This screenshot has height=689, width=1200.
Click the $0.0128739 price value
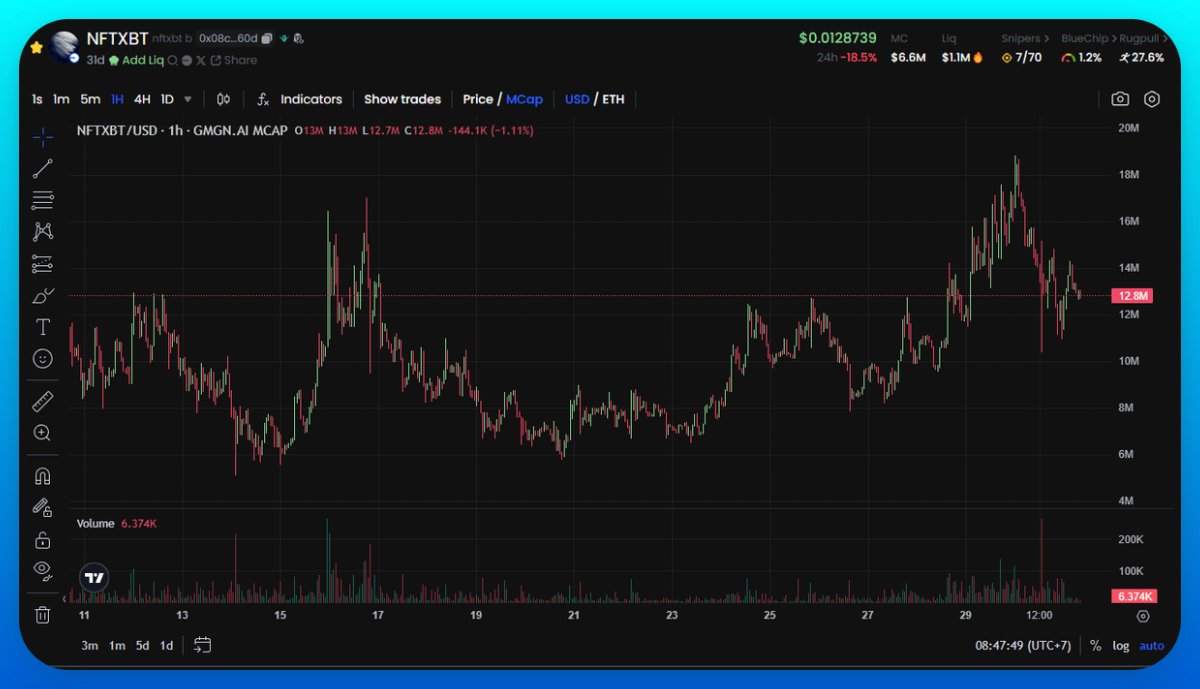click(837, 38)
